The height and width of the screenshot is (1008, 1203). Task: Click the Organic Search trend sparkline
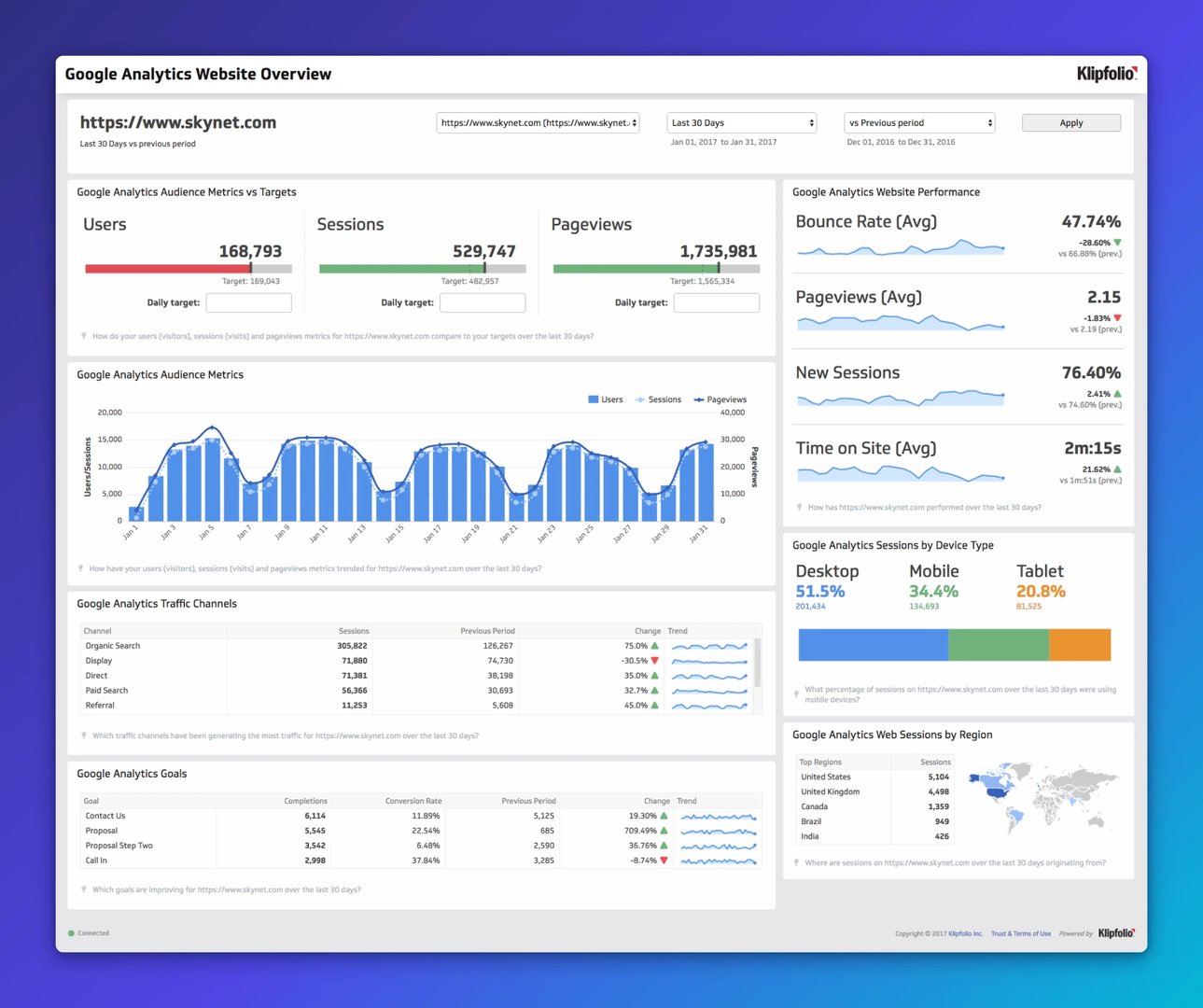(710, 646)
